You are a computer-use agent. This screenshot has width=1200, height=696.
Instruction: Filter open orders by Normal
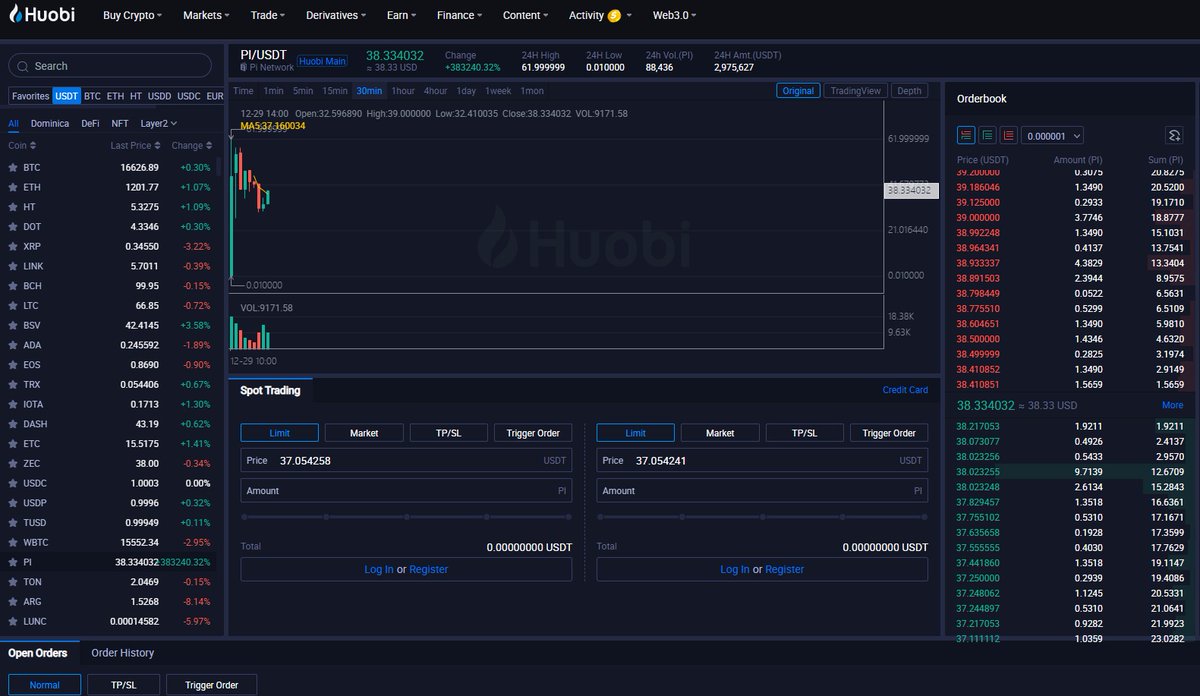(44, 685)
